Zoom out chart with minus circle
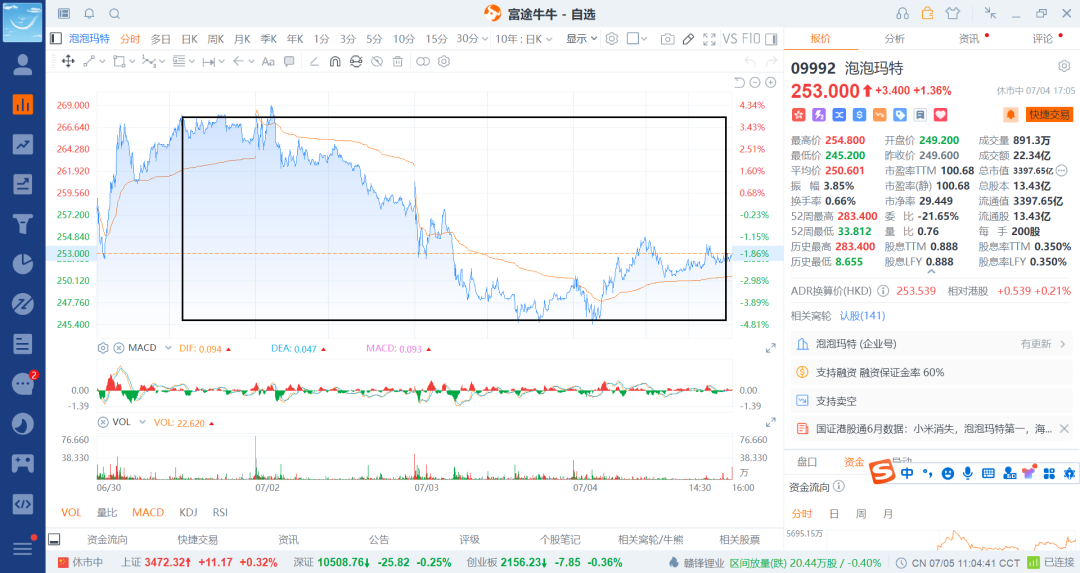 coord(755,83)
